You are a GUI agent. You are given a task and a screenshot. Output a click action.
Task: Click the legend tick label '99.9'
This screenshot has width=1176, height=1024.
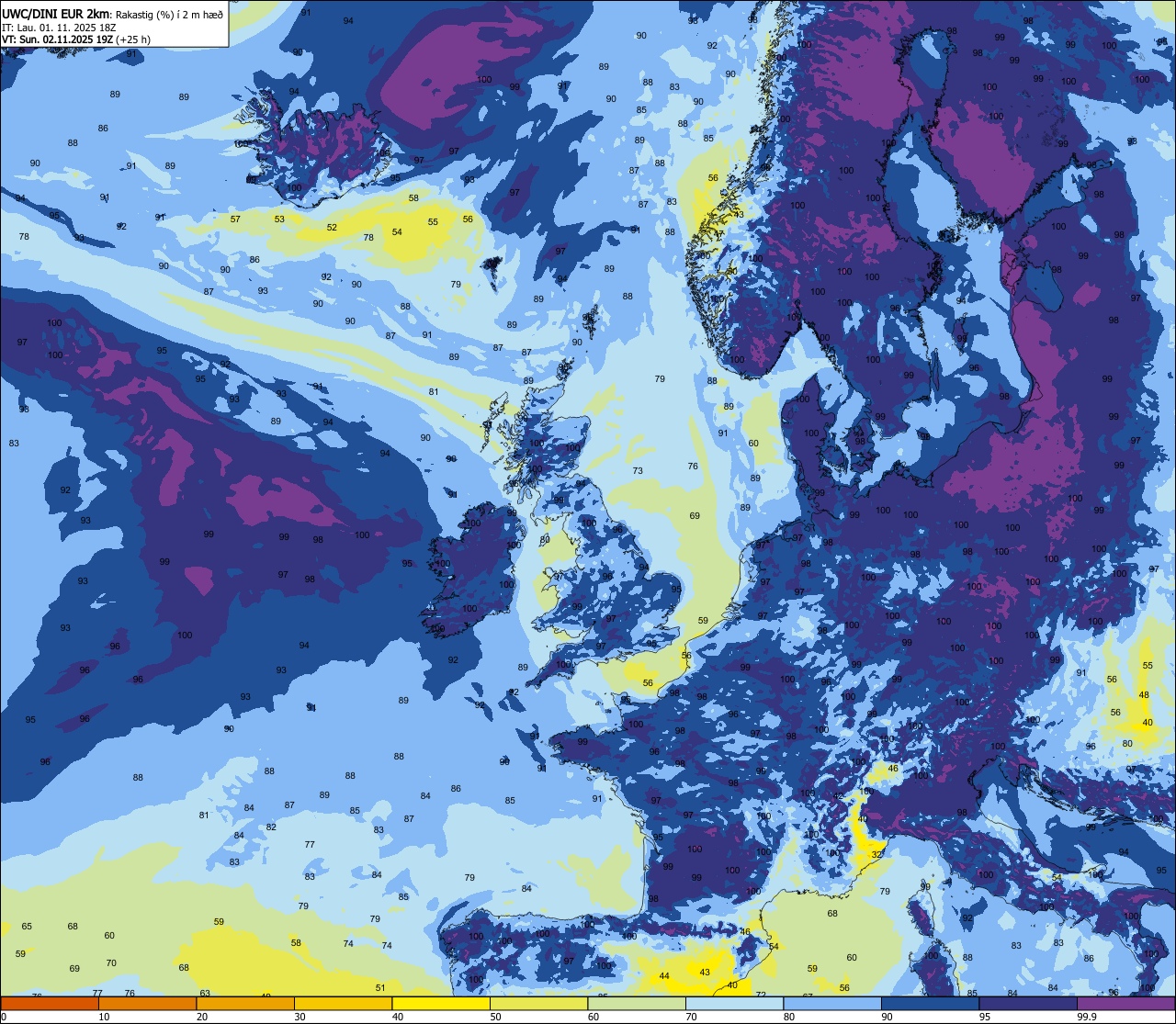pyautogui.click(x=1088, y=1017)
